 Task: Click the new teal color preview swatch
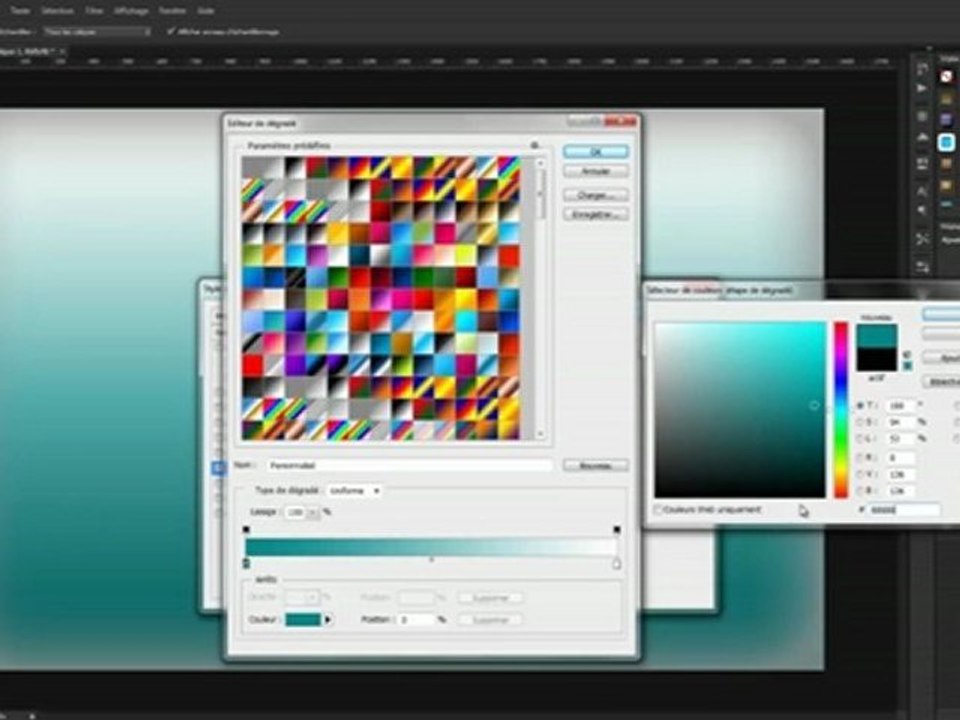pyautogui.click(x=877, y=336)
